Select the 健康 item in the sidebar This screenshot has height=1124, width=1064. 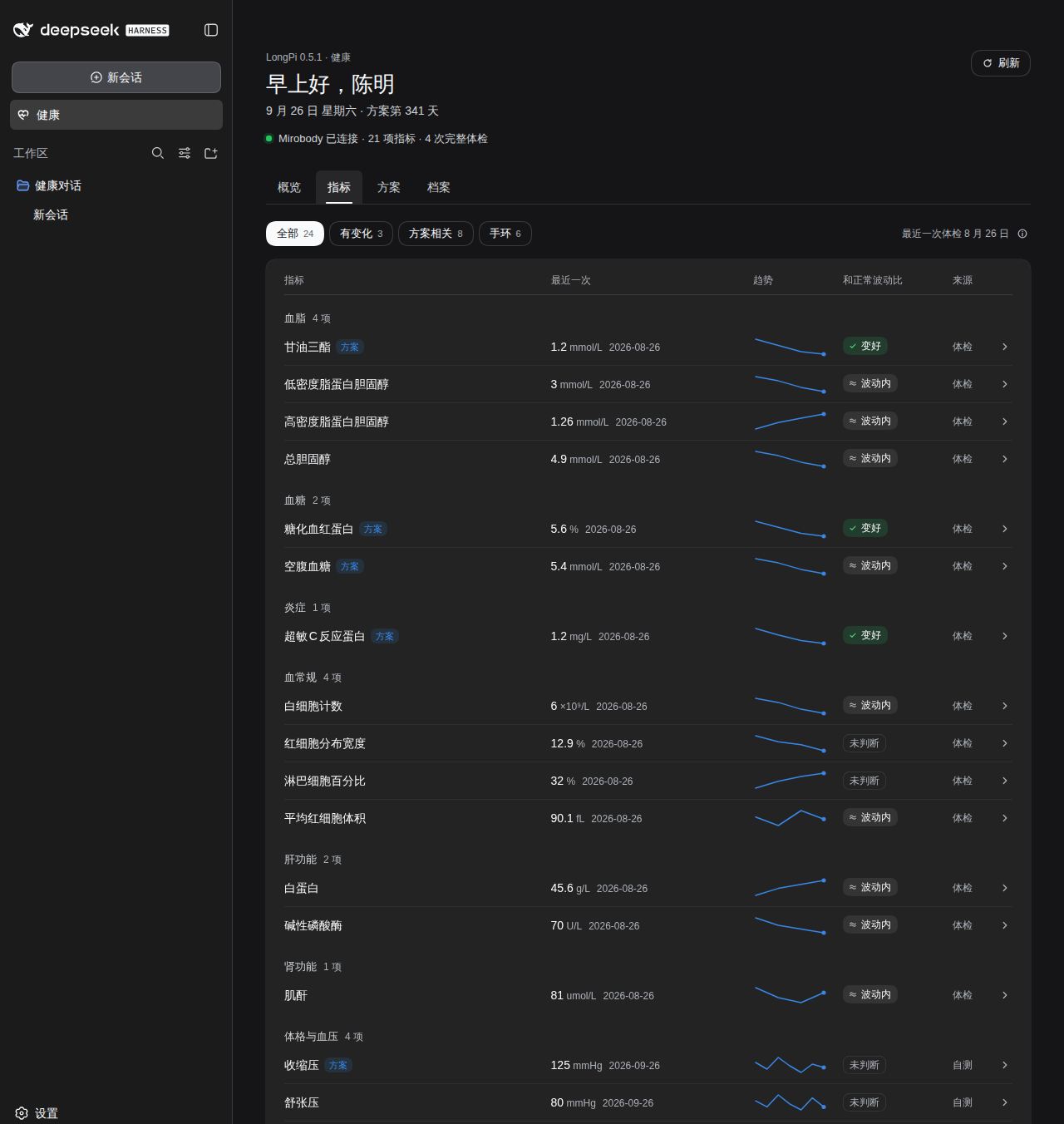(116, 115)
